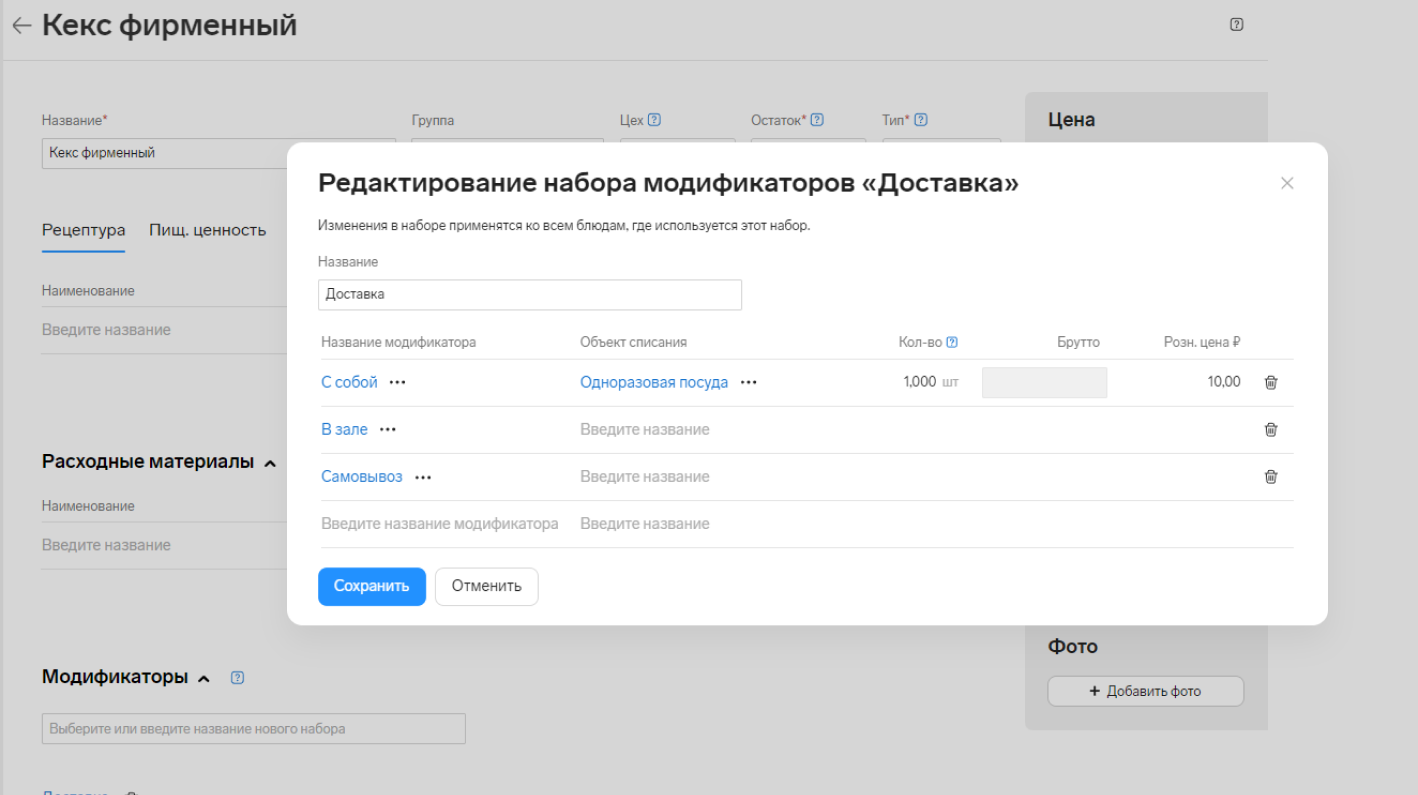1418x795 pixels.
Task: Open the 'В зале' modifier link
Action: (344, 430)
